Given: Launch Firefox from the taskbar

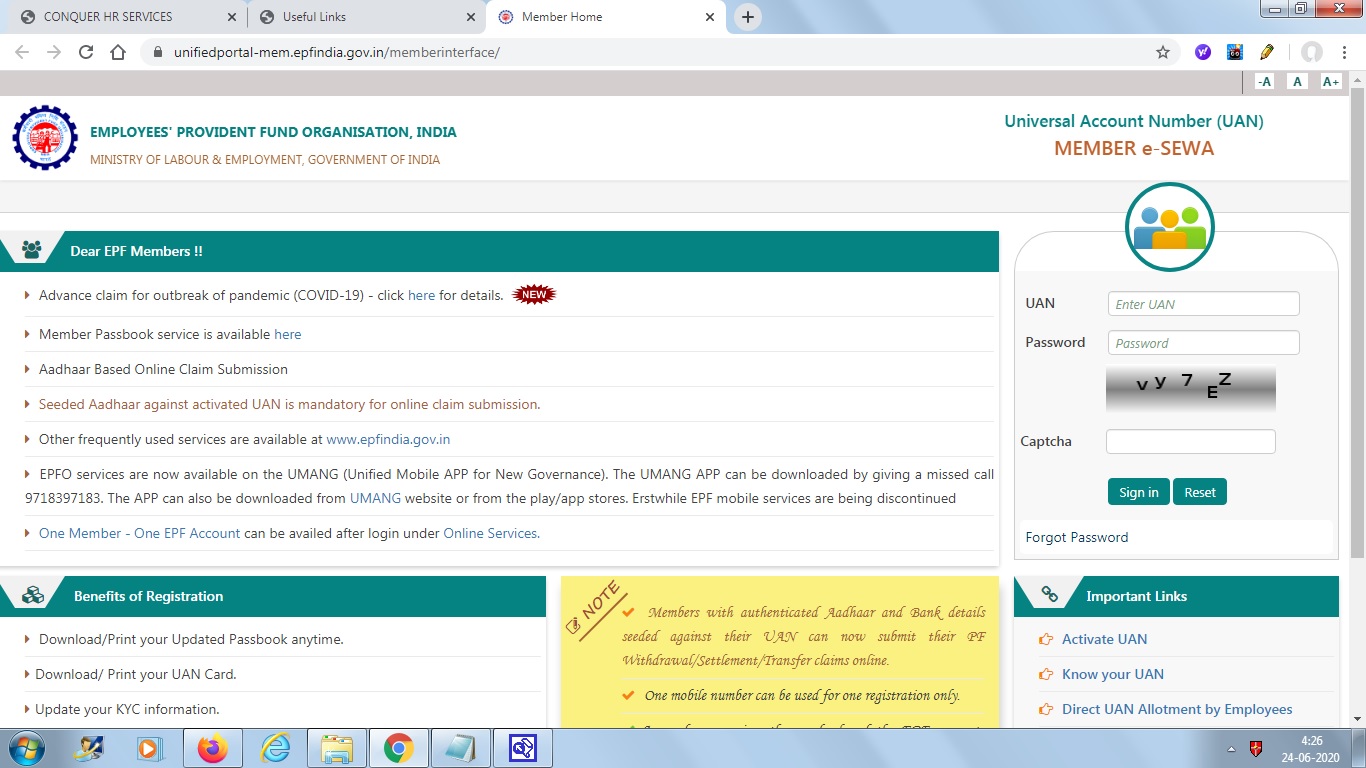Looking at the screenshot, I should (213, 748).
